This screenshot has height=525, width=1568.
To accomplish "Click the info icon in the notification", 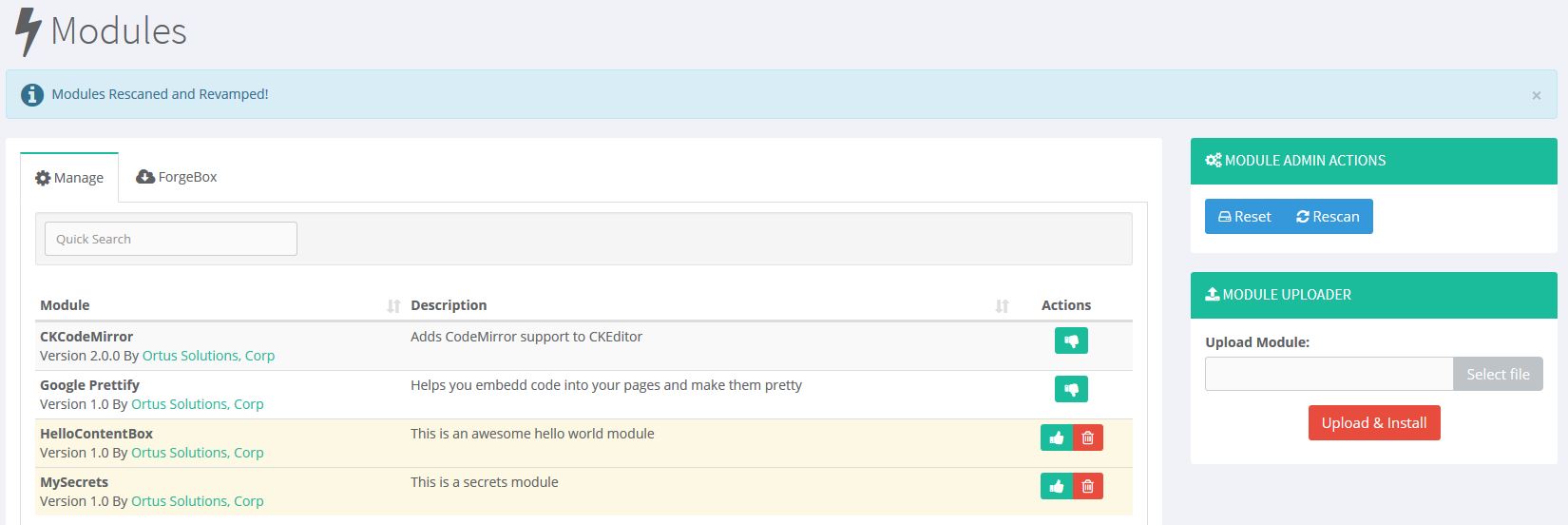I will click(32, 95).
